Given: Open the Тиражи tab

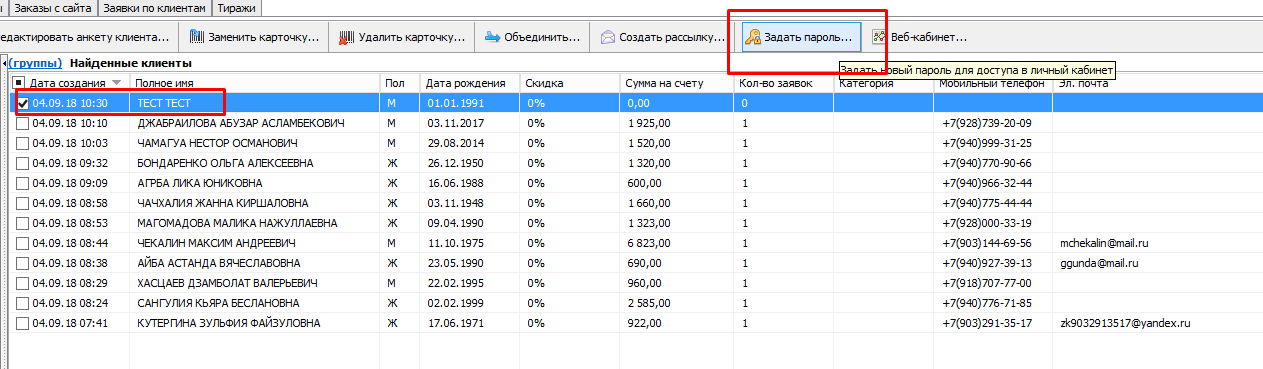Looking at the screenshot, I should [236, 8].
